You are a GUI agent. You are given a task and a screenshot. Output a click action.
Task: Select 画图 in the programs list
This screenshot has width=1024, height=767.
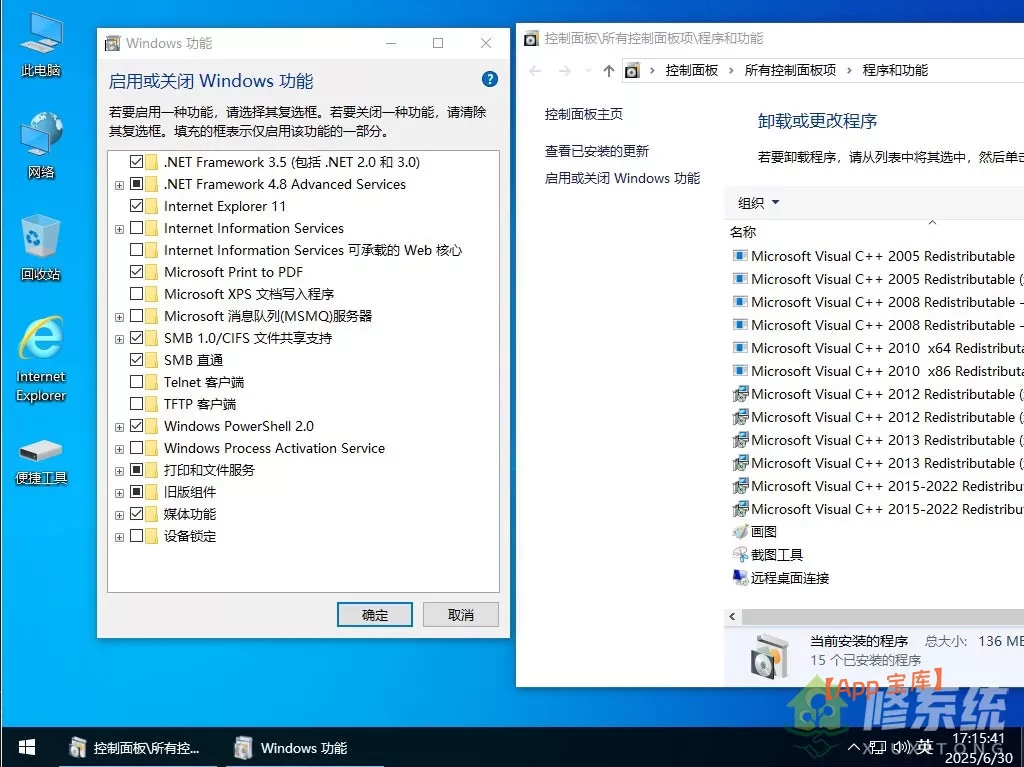tap(764, 532)
